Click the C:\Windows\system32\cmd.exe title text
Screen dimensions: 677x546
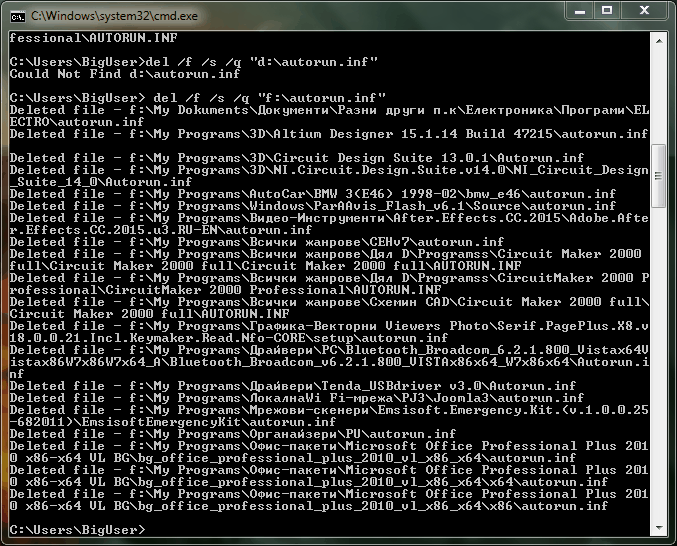point(114,16)
